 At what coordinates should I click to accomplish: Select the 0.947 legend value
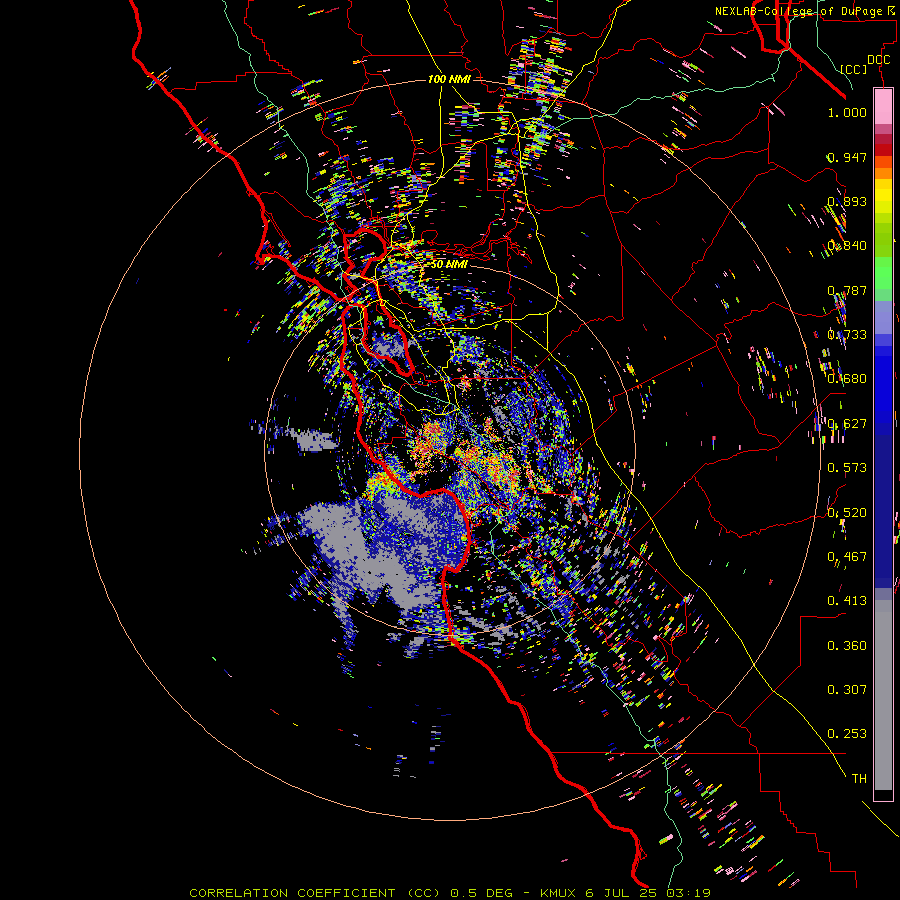coord(847,157)
